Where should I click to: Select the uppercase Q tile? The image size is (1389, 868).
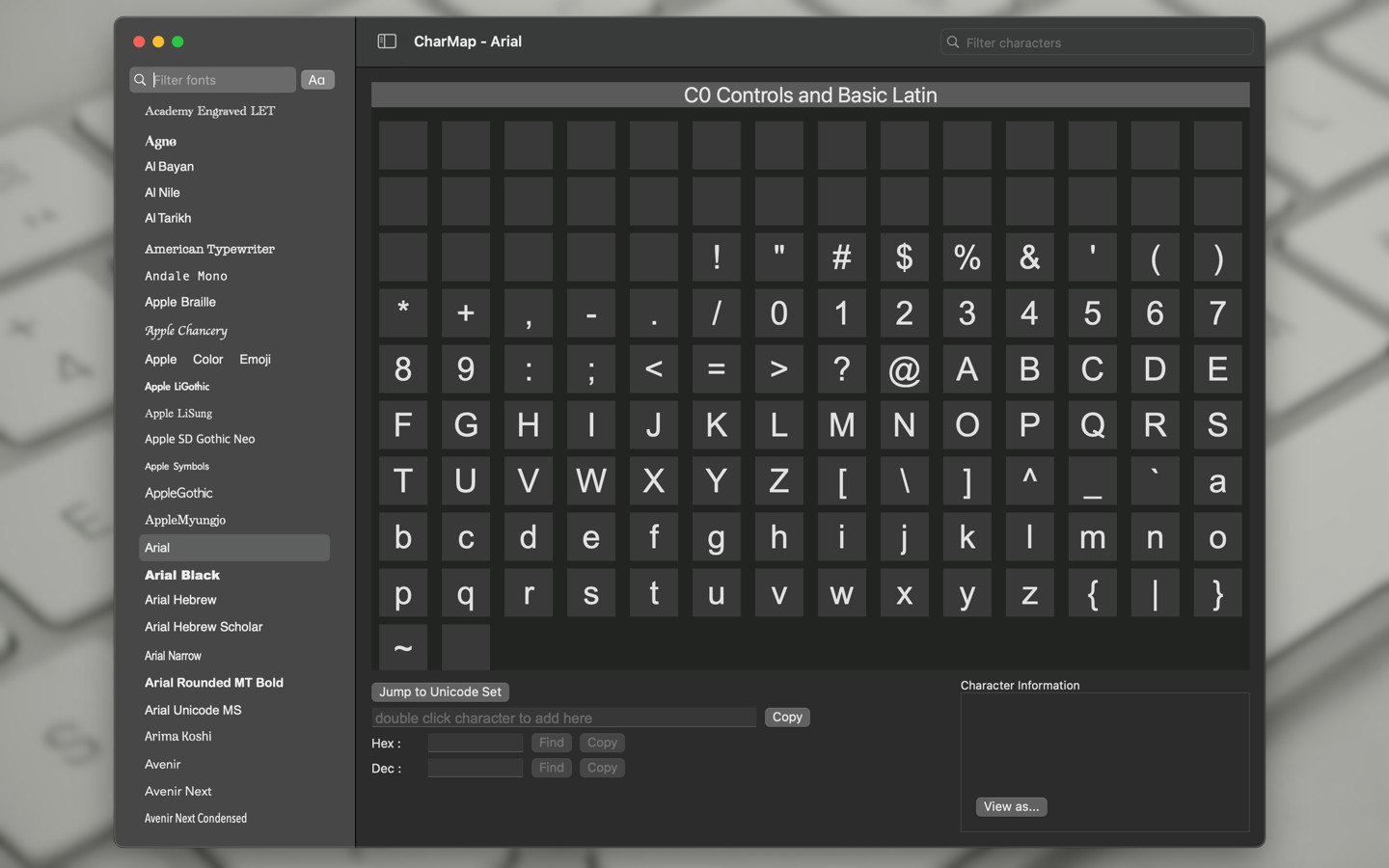tap(1093, 425)
